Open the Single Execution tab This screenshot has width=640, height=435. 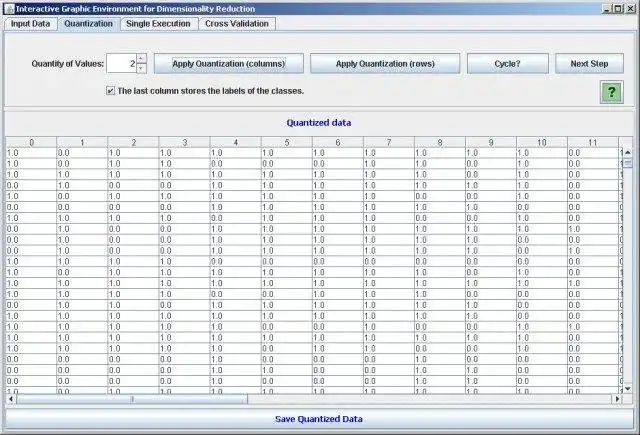(158, 24)
